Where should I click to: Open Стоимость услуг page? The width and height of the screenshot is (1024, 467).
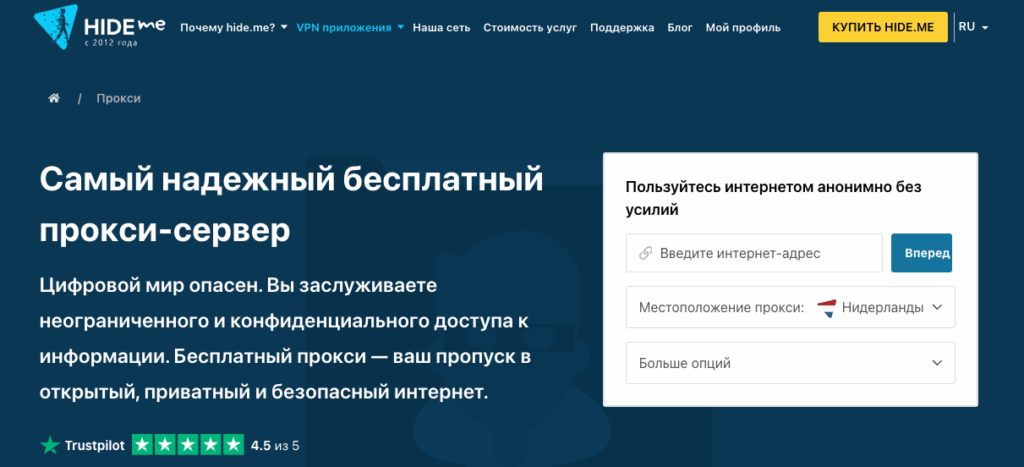point(530,28)
